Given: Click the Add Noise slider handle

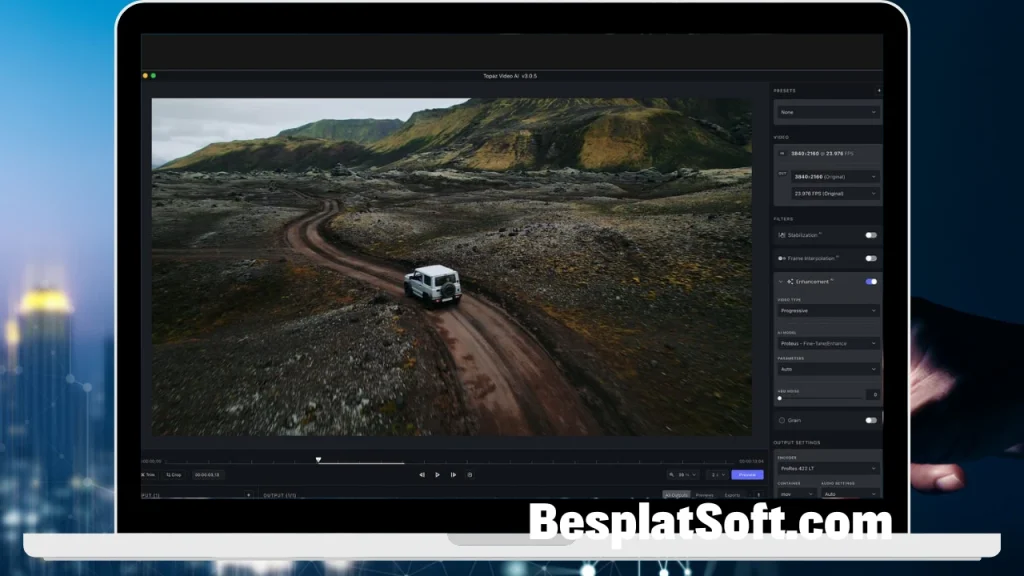Looking at the screenshot, I should (780, 398).
